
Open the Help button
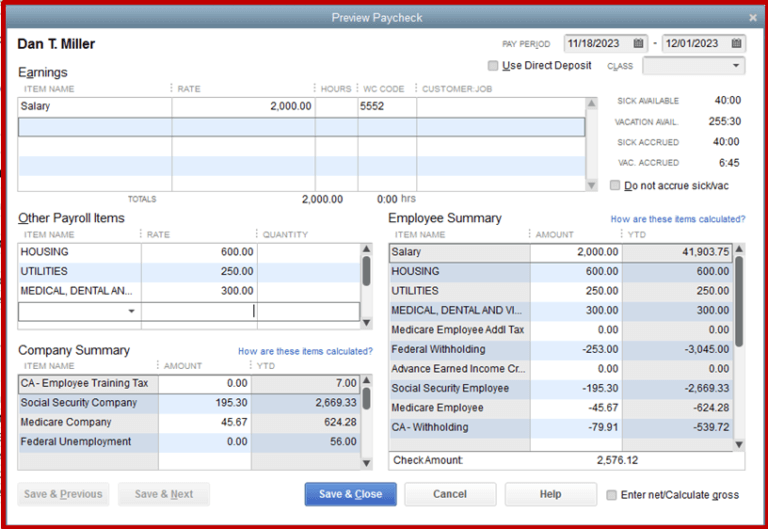(x=551, y=494)
